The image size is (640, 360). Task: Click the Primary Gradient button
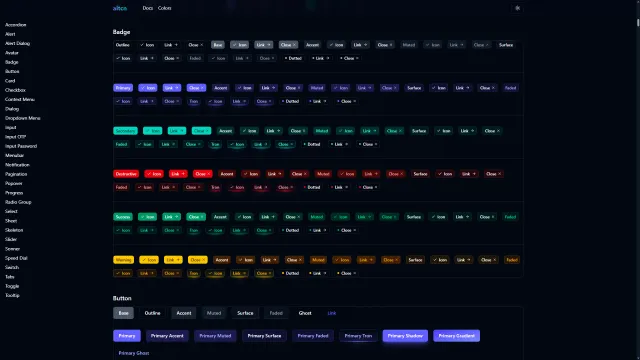(456, 336)
